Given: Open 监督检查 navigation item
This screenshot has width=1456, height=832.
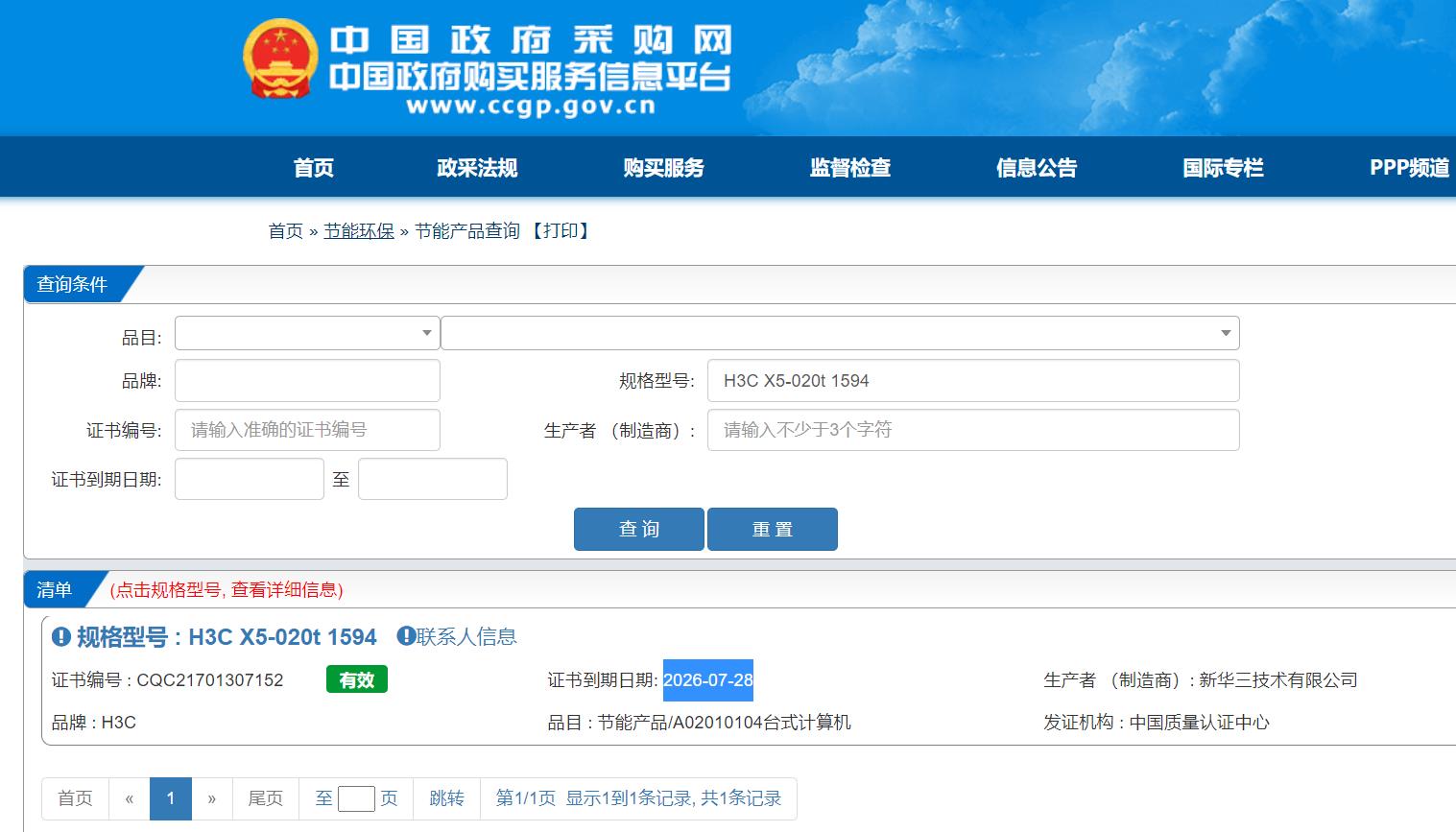Looking at the screenshot, I should coord(850,168).
